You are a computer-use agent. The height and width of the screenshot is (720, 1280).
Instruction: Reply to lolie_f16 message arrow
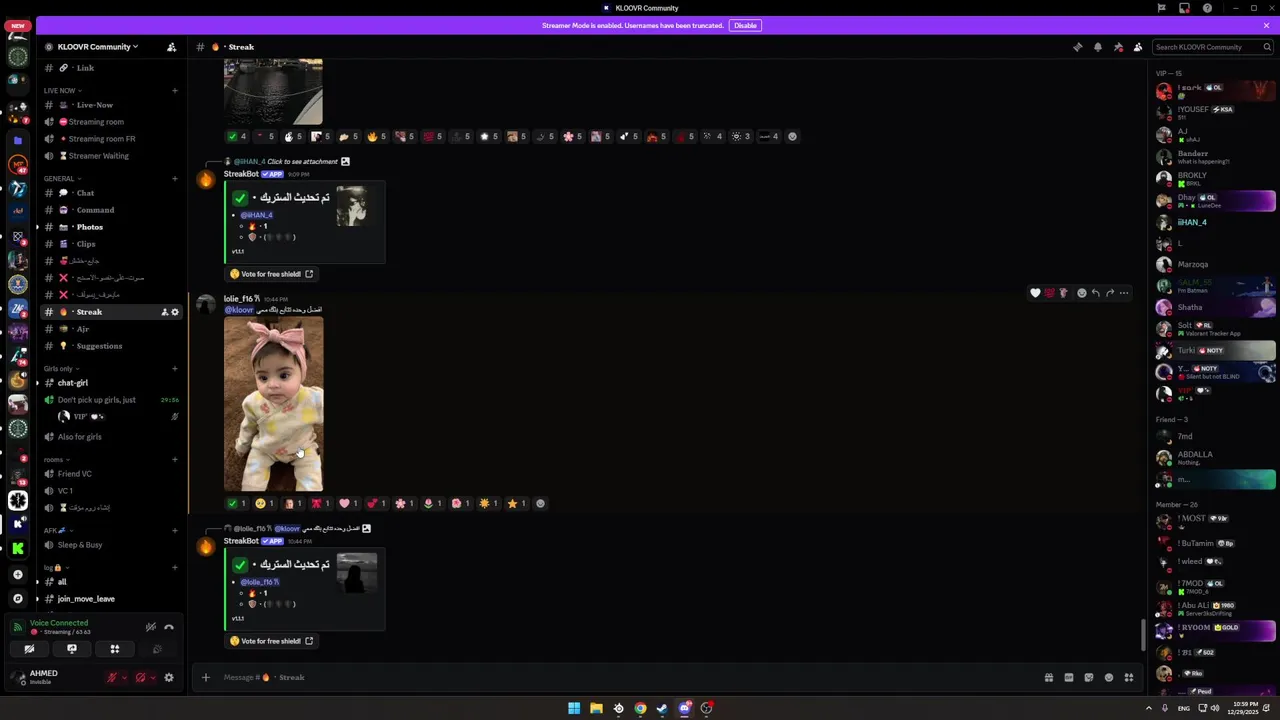[x=1096, y=293]
